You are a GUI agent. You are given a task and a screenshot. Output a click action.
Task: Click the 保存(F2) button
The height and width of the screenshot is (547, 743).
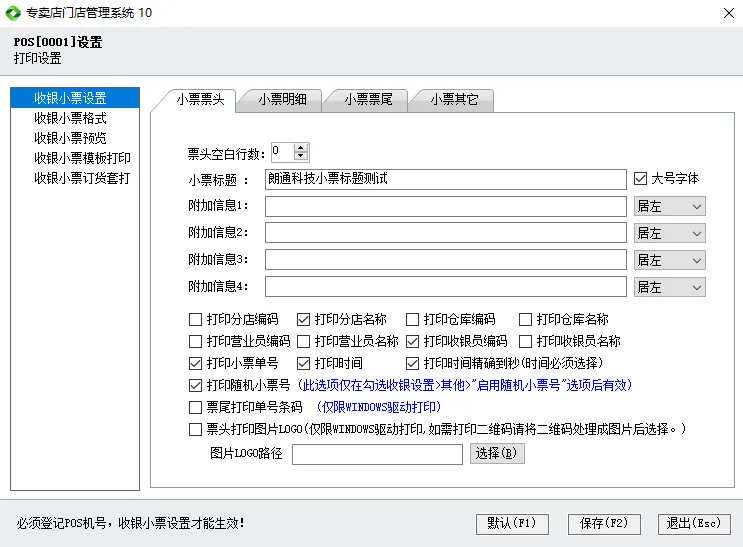(603, 523)
